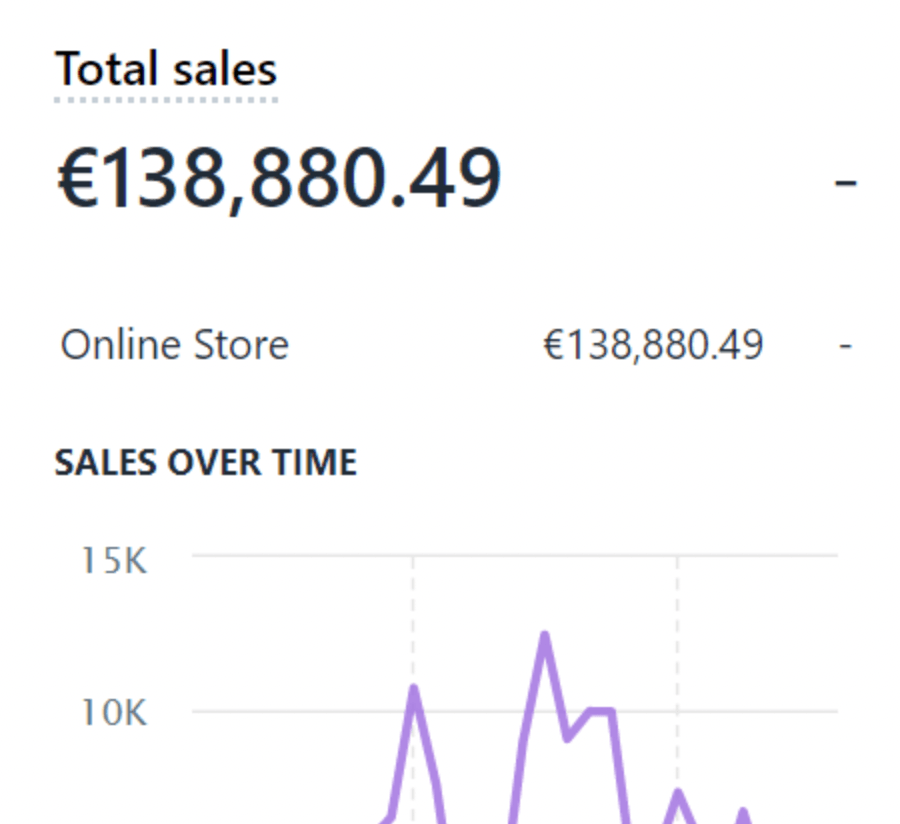Click the 10K axis label
900x824 pixels.
point(114,714)
